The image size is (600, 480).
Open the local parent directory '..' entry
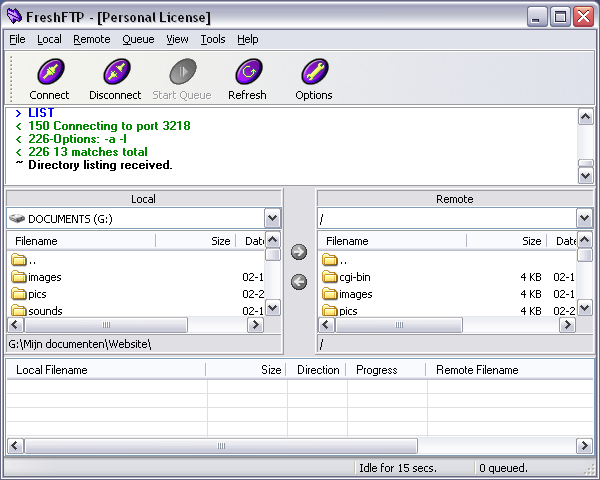point(32,260)
